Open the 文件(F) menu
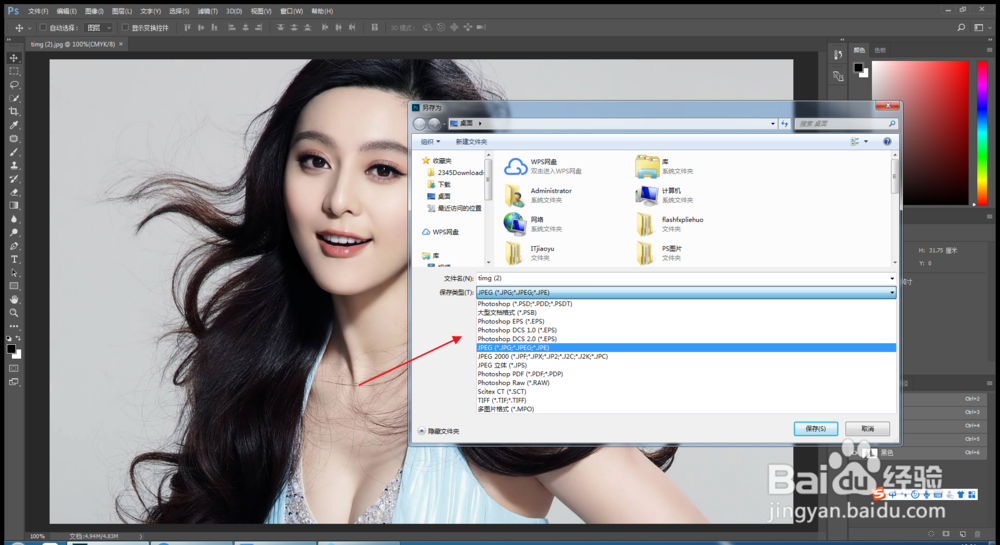This screenshot has width=1000, height=545. coord(38,11)
